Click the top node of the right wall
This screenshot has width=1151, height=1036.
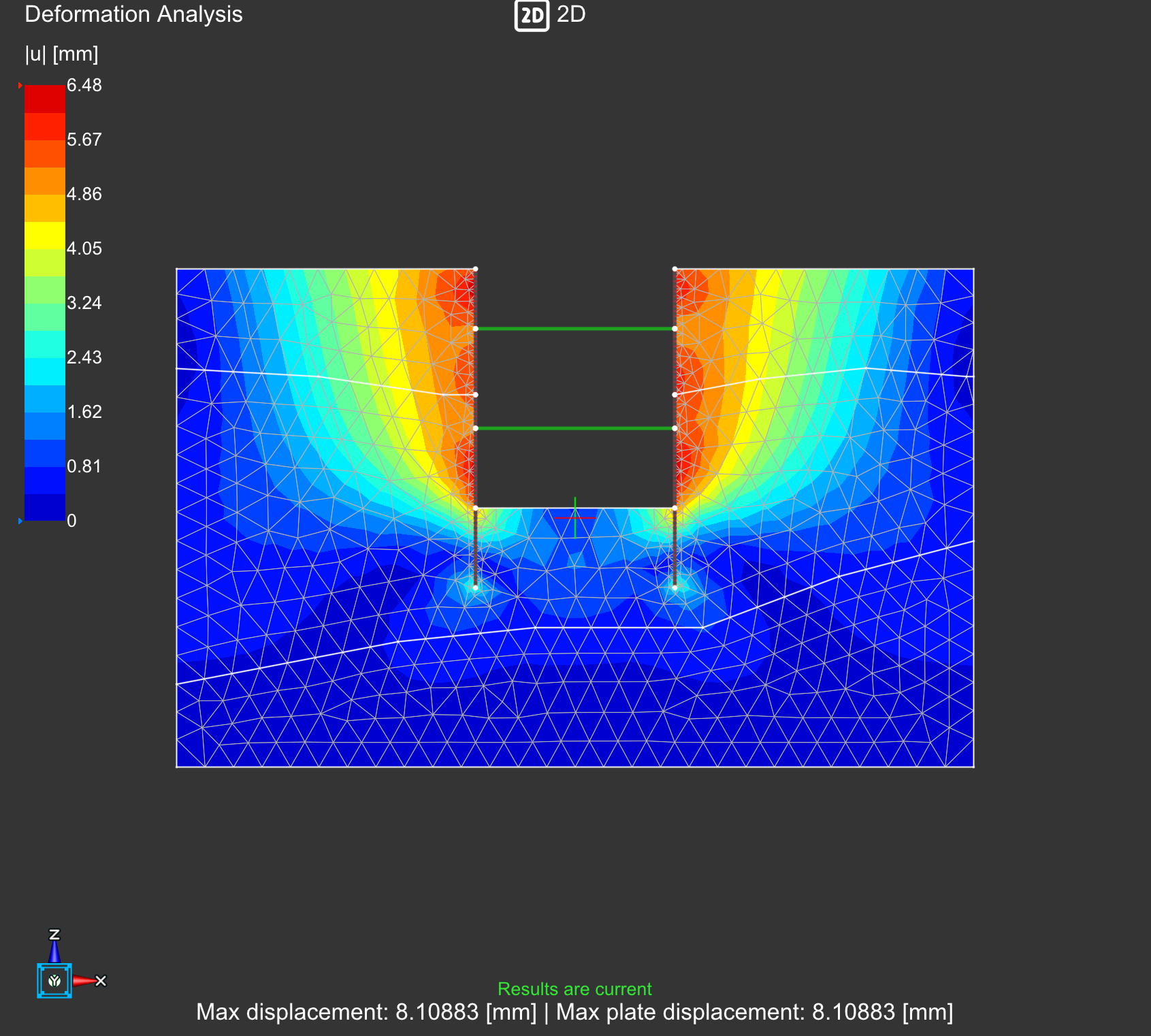tap(675, 269)
